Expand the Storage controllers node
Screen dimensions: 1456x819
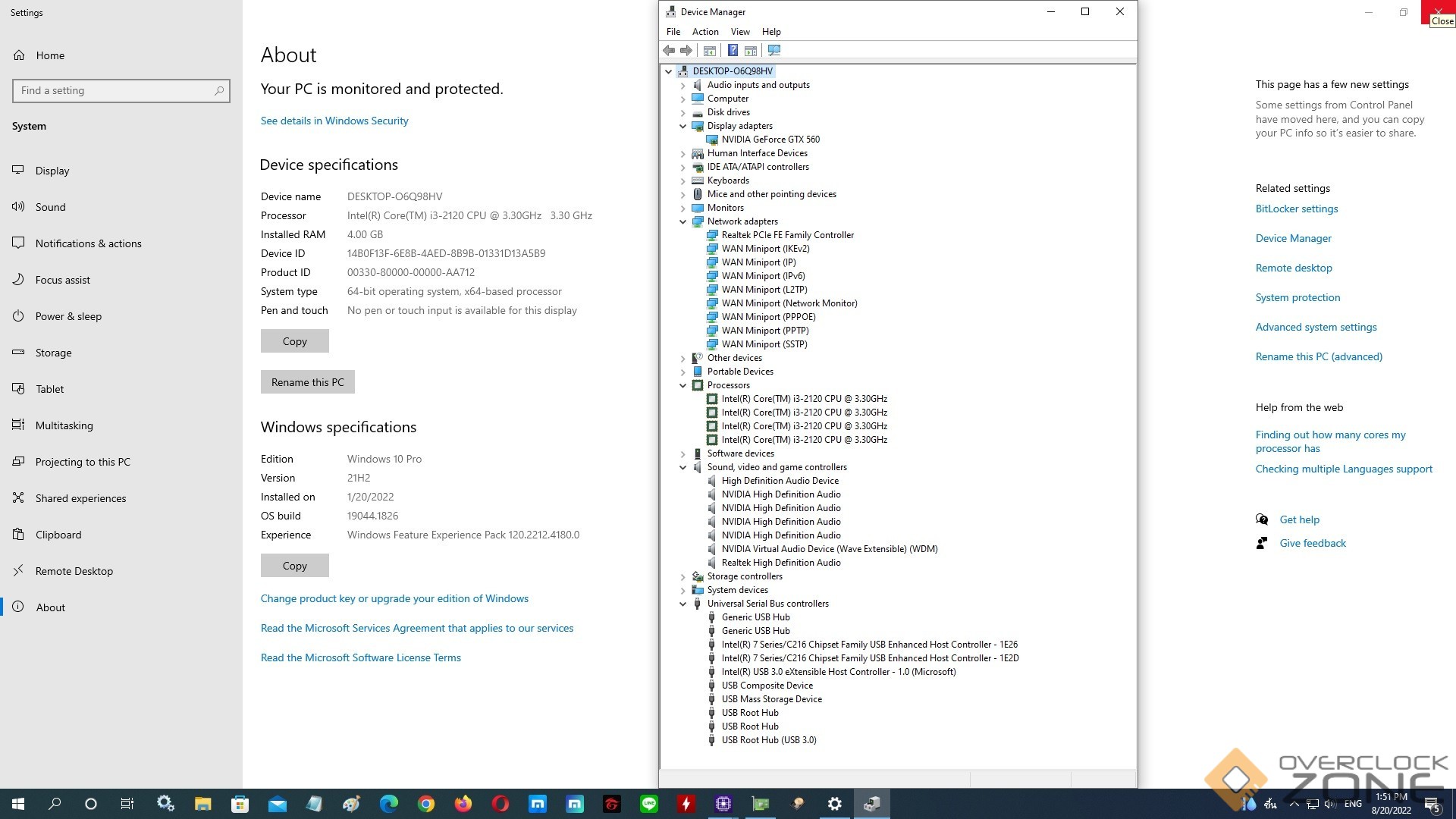(682, 576)
